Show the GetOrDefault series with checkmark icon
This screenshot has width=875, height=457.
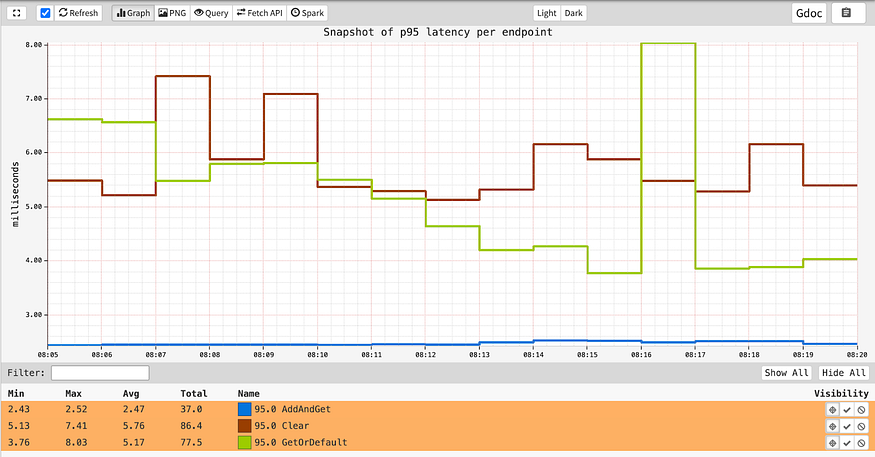click(x=847, y=443)
